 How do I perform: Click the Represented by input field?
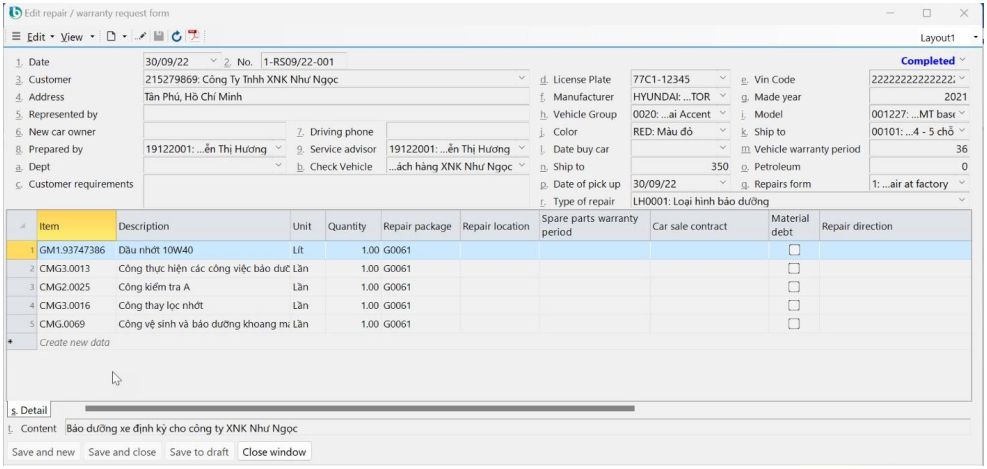pos(336,115)
